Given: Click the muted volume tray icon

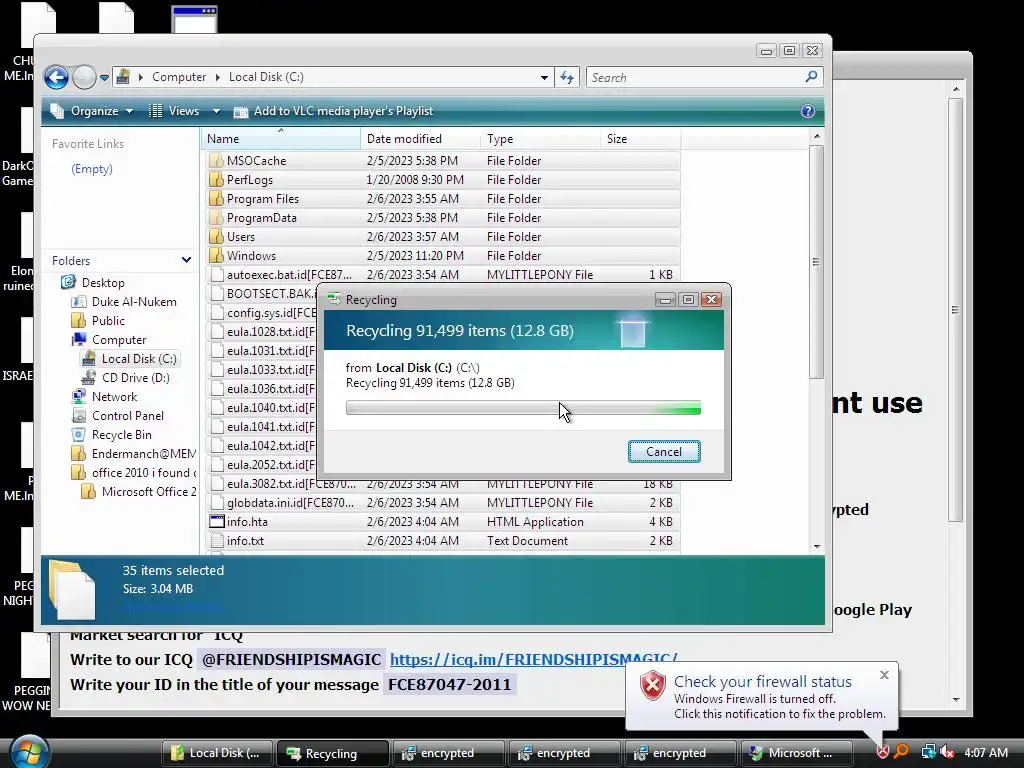Looking at the screenshot, I should tap(947, 752).
